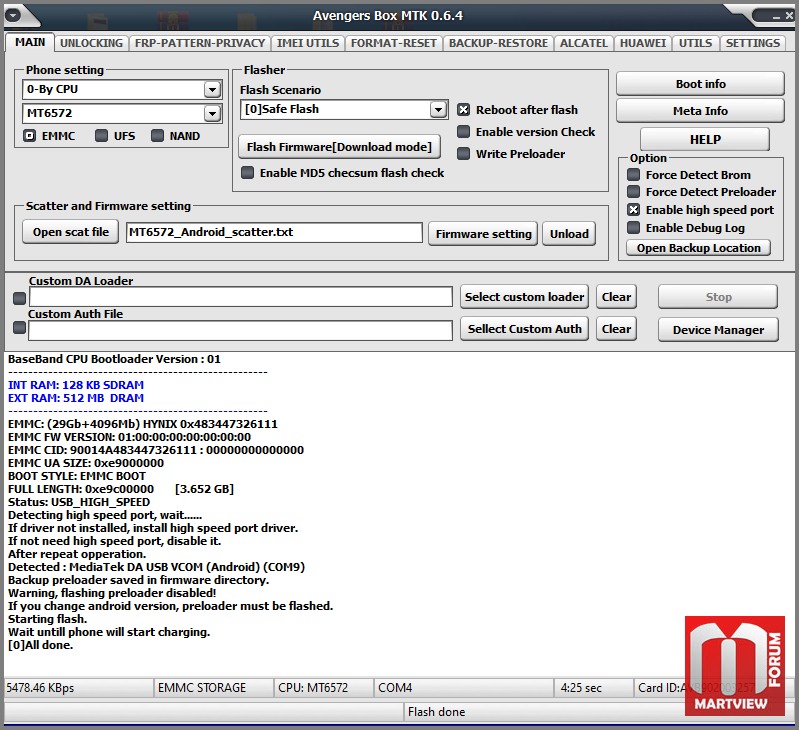Viewport: 799px width, 730px height.
Task: Click the Unload button
Action: coord(569,234)
